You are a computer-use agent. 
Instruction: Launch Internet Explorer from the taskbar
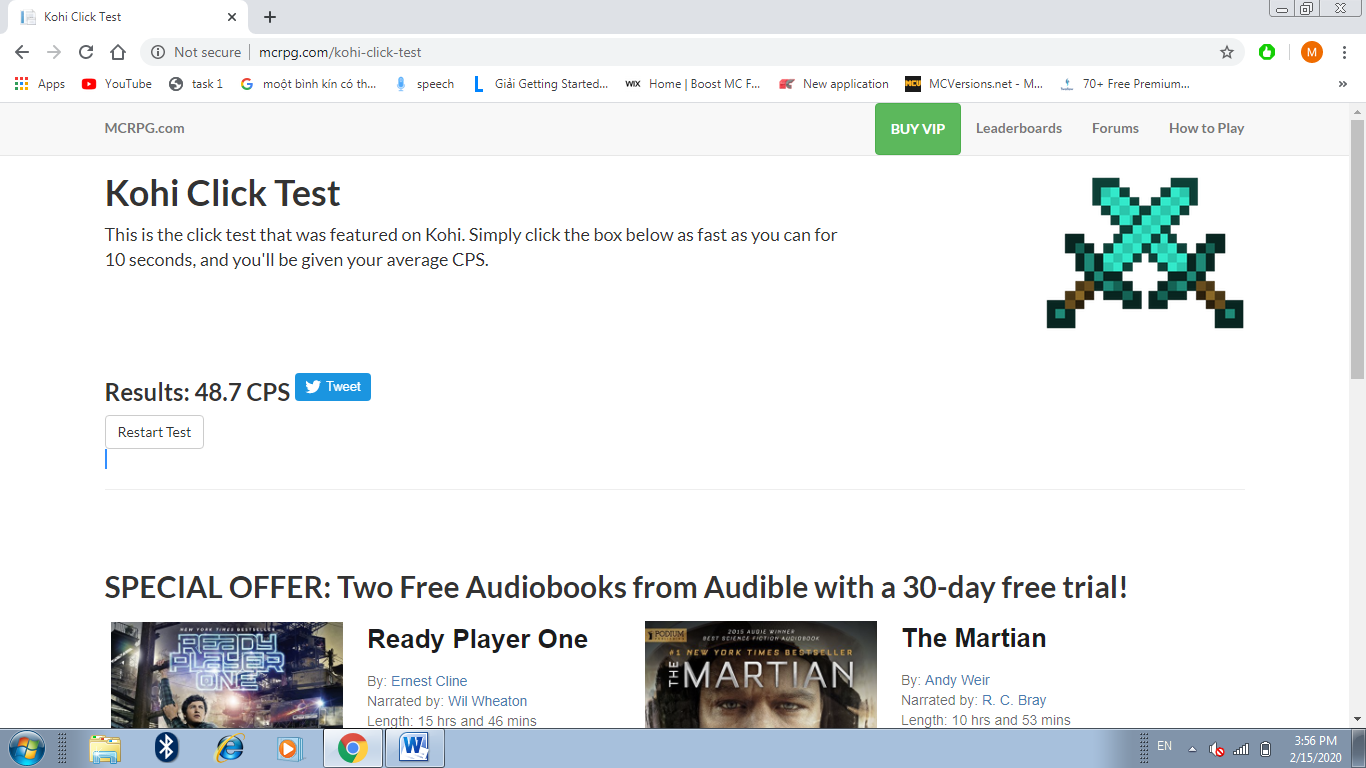[228, 748]
